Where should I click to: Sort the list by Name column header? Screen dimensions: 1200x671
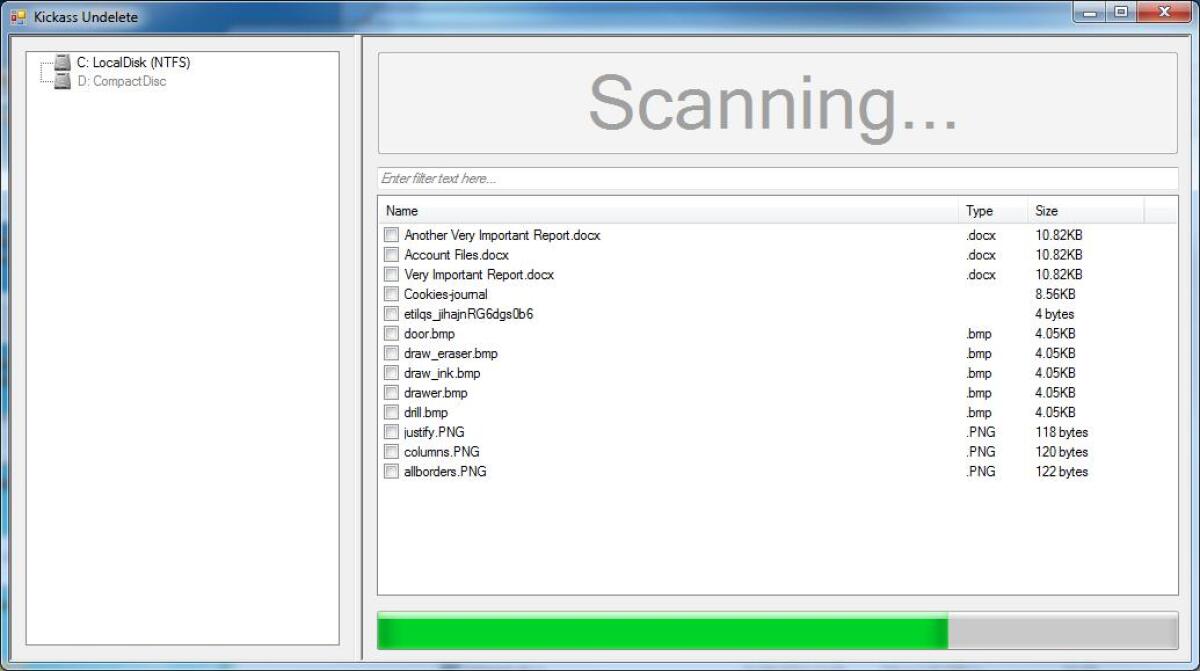tap(668, 211)
